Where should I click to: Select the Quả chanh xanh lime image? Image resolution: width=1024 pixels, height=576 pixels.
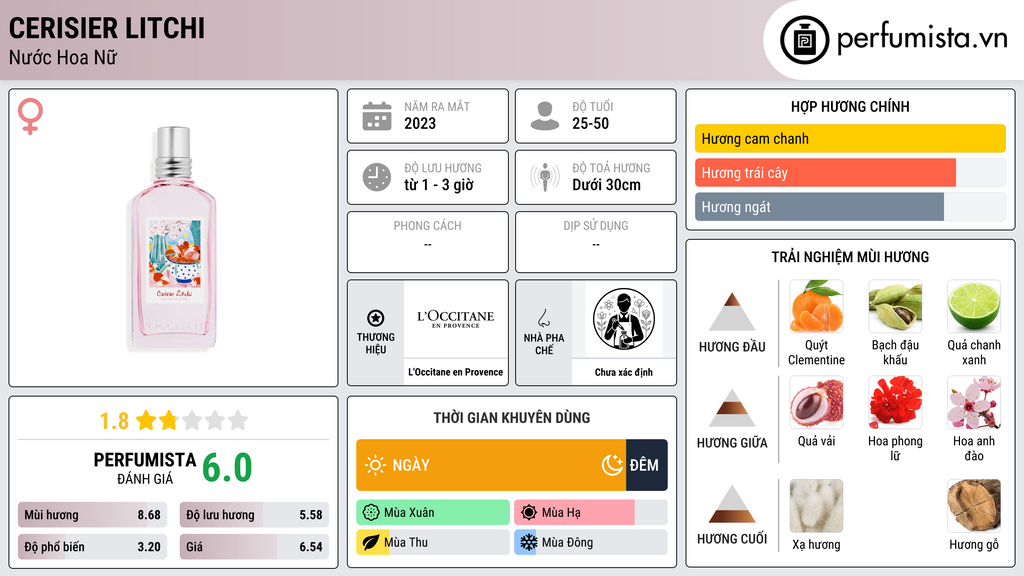pos(974,307)
